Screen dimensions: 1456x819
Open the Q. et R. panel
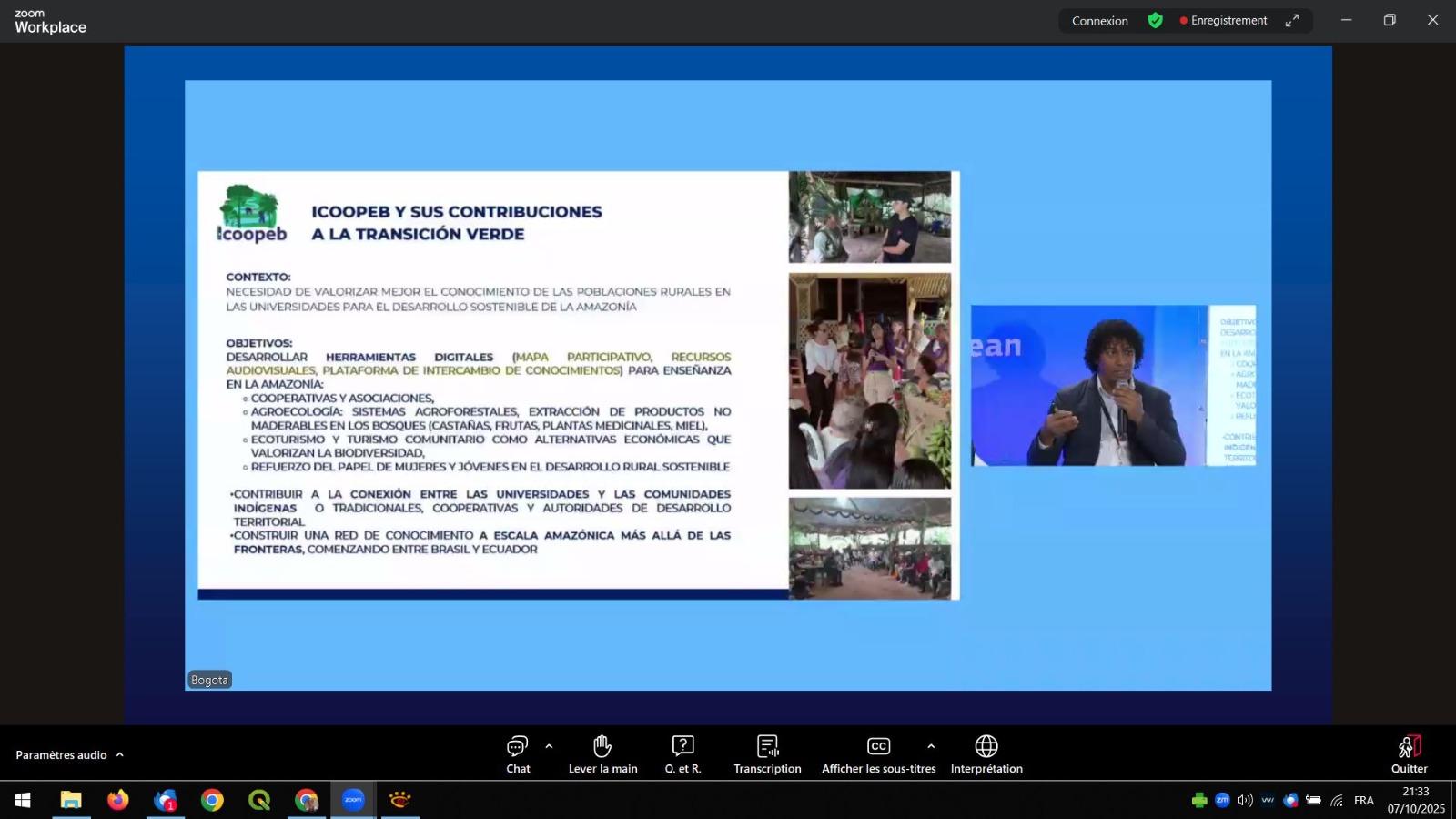(x=682, y=753)
